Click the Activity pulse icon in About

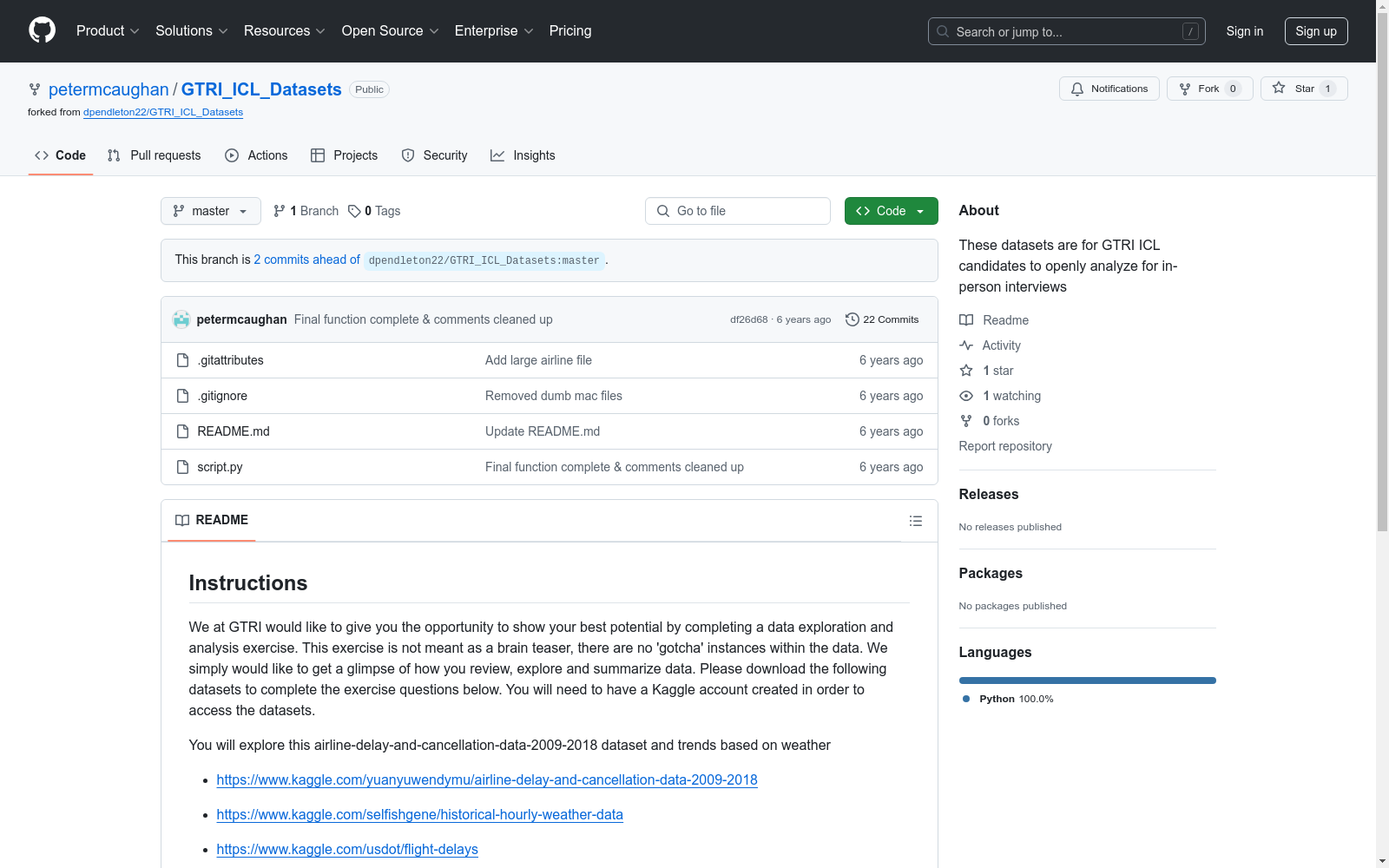pos(966,345)
